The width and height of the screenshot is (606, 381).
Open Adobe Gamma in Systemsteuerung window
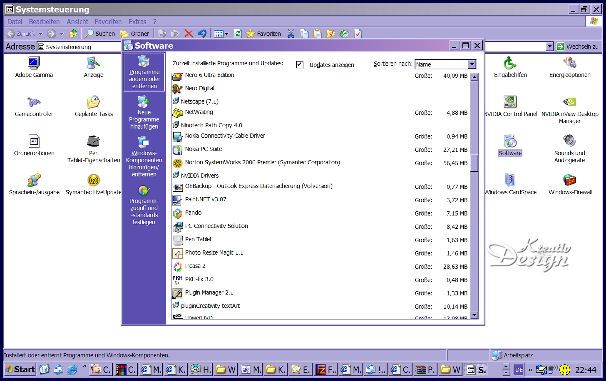coord(34,67)
